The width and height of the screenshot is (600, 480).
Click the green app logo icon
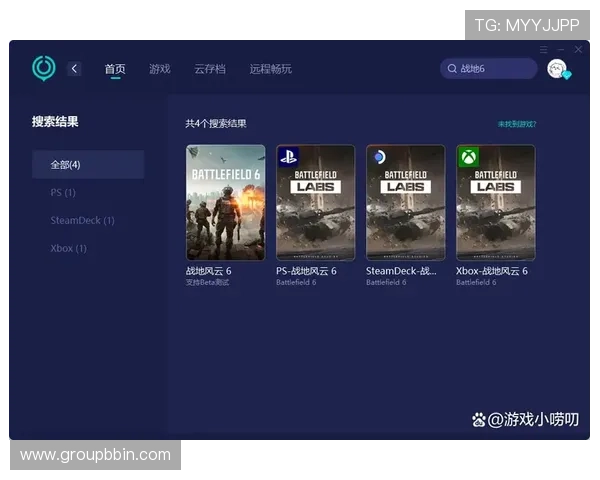44,68
